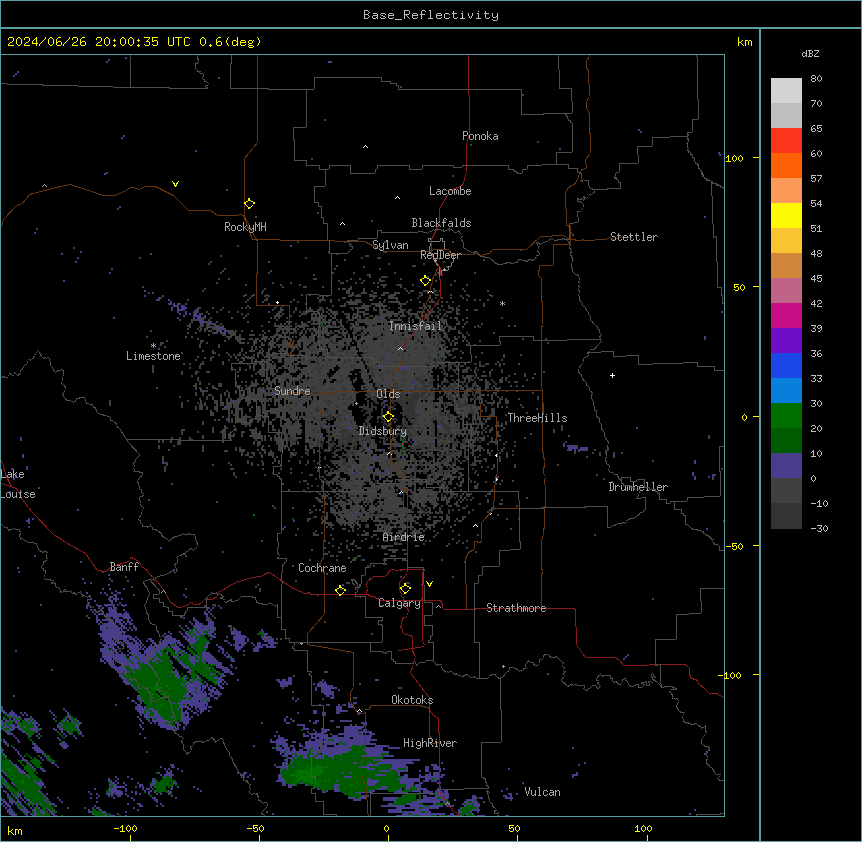Image resolution: width=862 pixels, height=842 pixels.
Task: Click the dBZ legend heading
Action: (x=810, y=53)
